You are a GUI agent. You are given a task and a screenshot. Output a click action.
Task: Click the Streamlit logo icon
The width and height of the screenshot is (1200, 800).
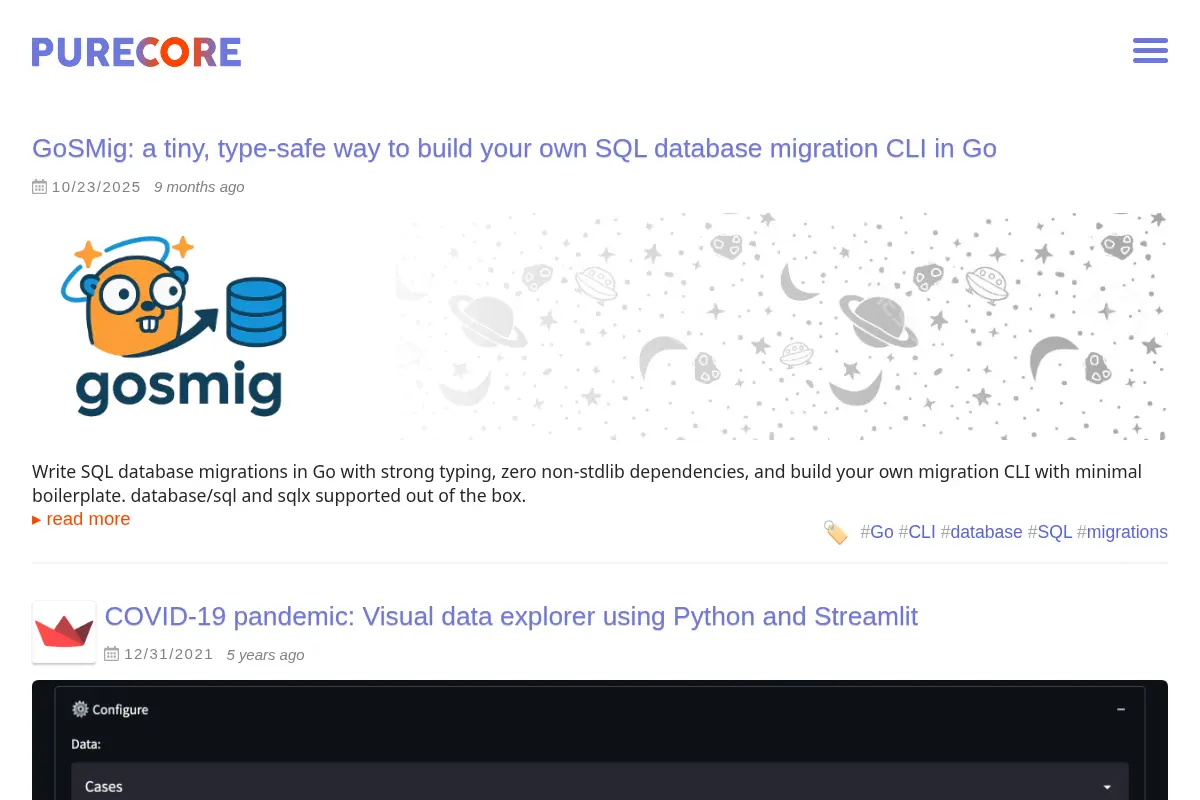point(64,632)
